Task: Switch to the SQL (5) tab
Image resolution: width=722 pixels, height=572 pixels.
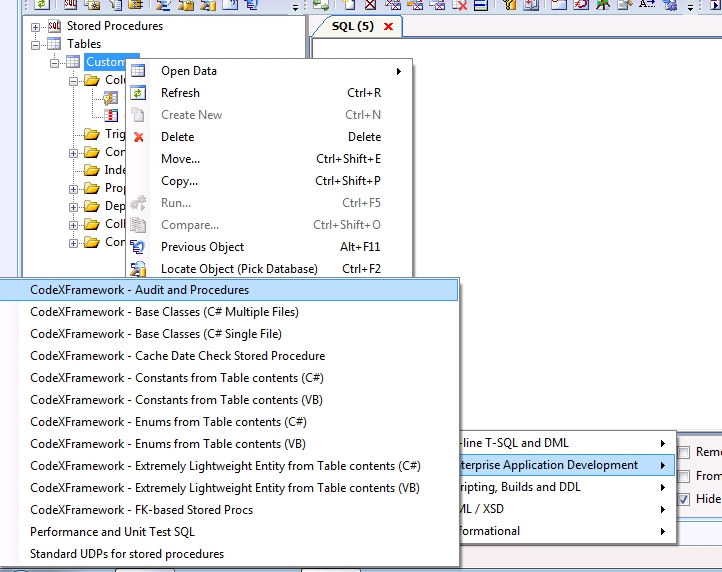Action: pos(353,26)
